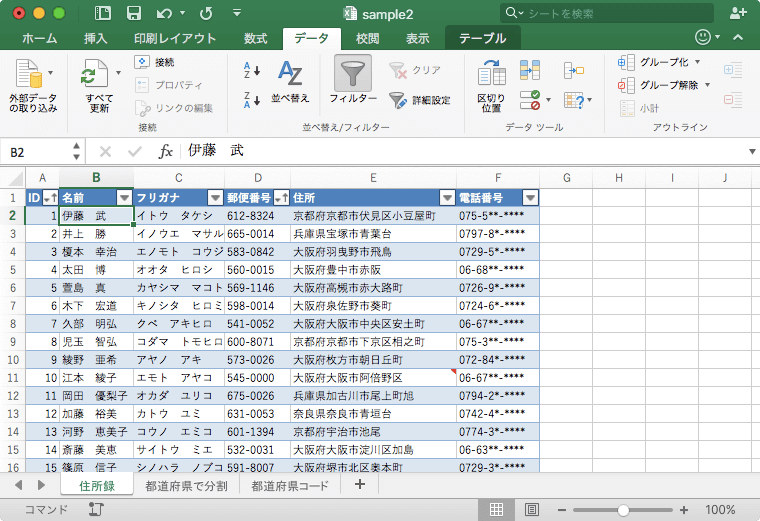
Task: Open the 挿入 ribbon tab
Action: point(95,38)
